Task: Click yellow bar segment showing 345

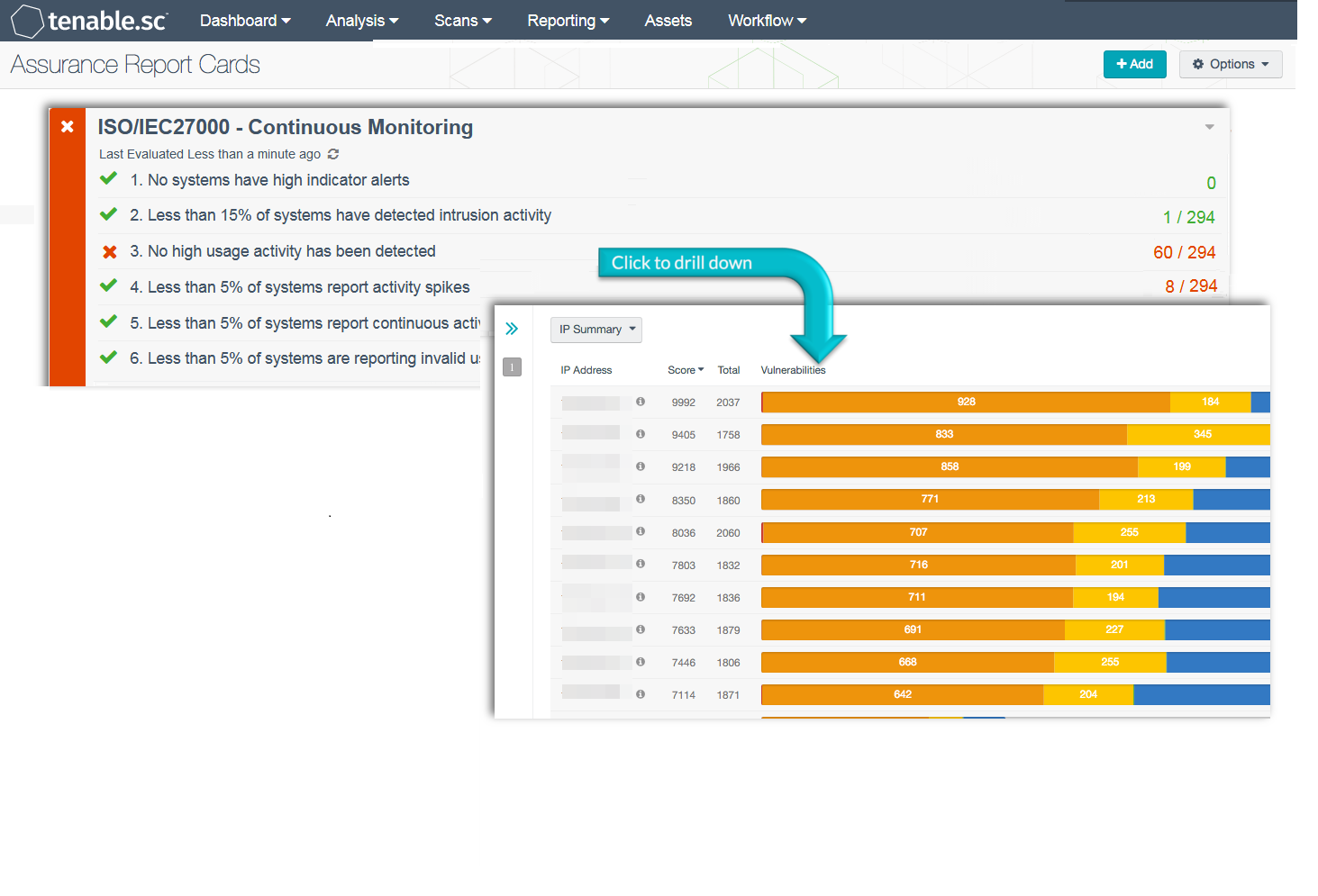Action: 1198,434
